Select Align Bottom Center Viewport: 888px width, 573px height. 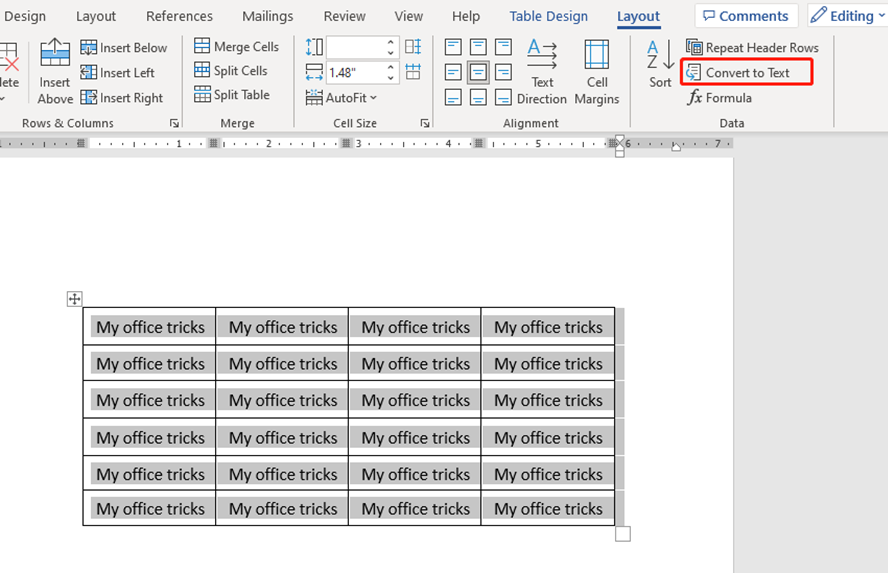(x=478, y=97)
